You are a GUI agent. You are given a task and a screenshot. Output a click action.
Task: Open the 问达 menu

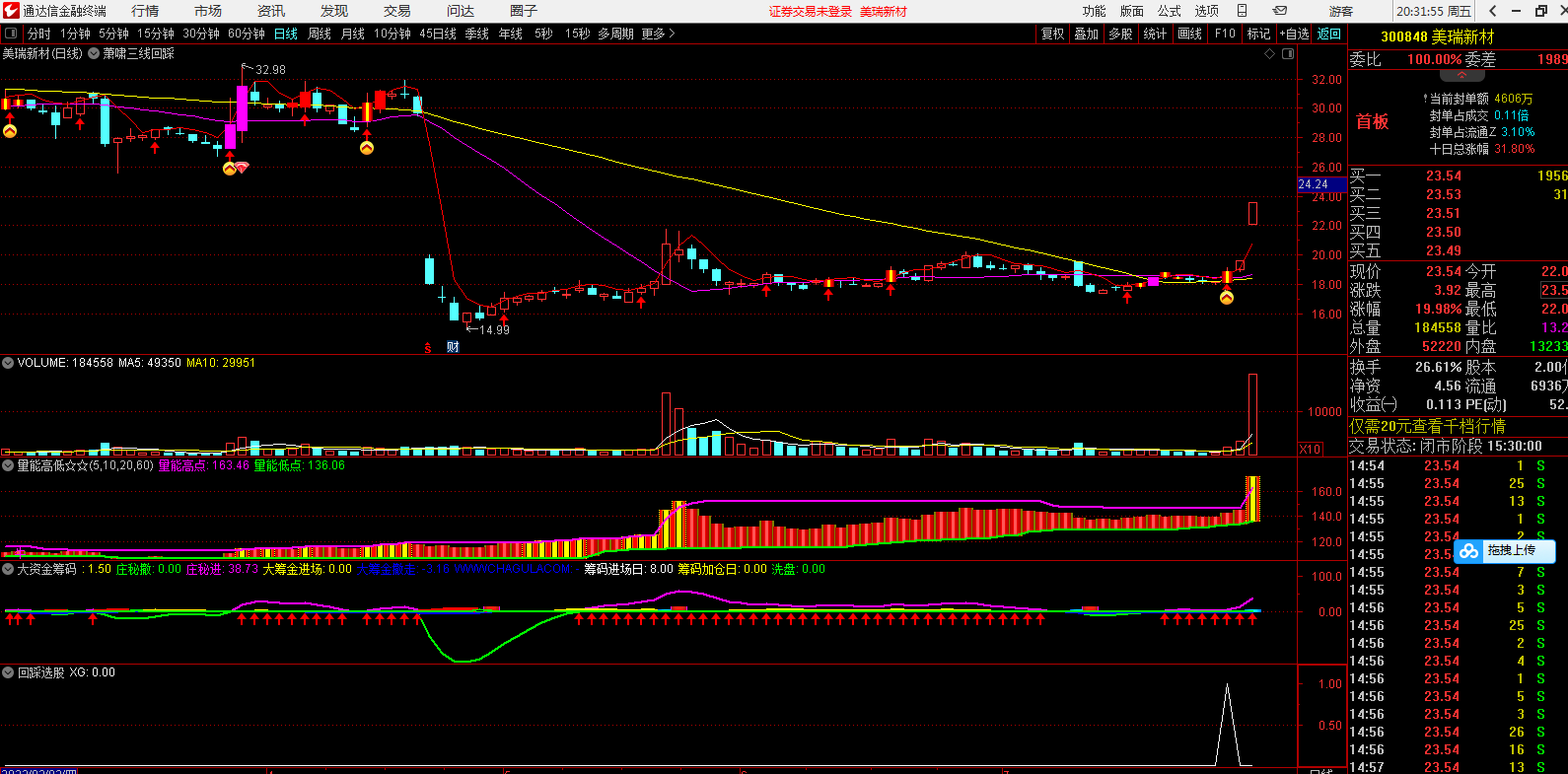coord(461,11)
